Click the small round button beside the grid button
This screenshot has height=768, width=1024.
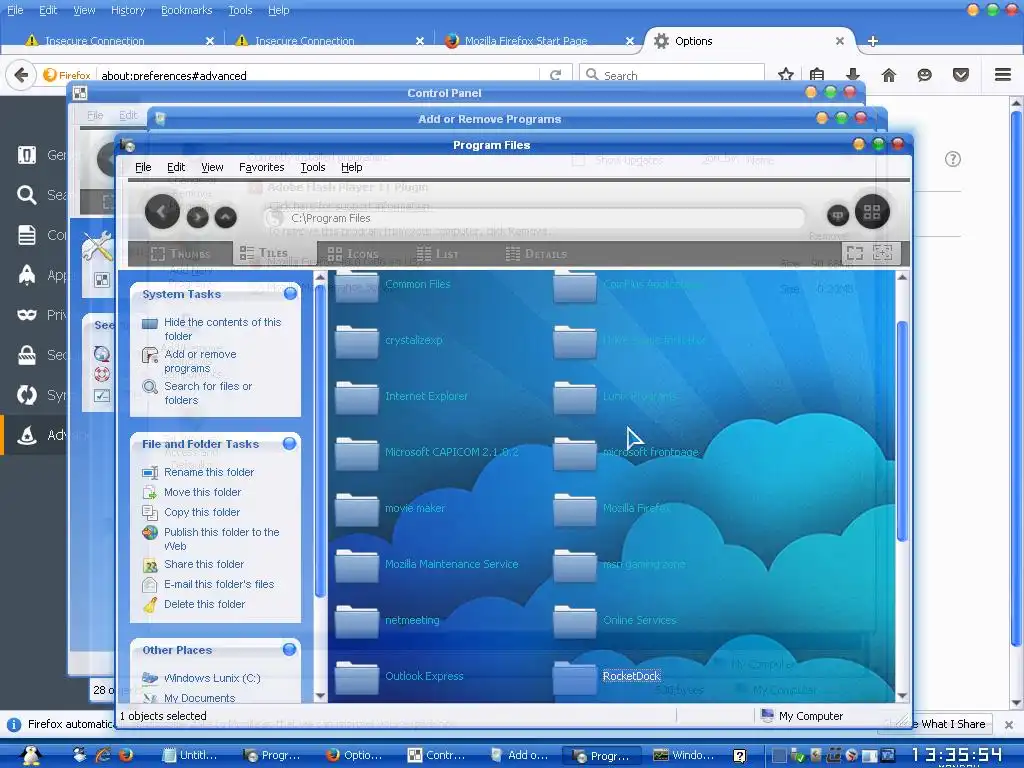838,215
